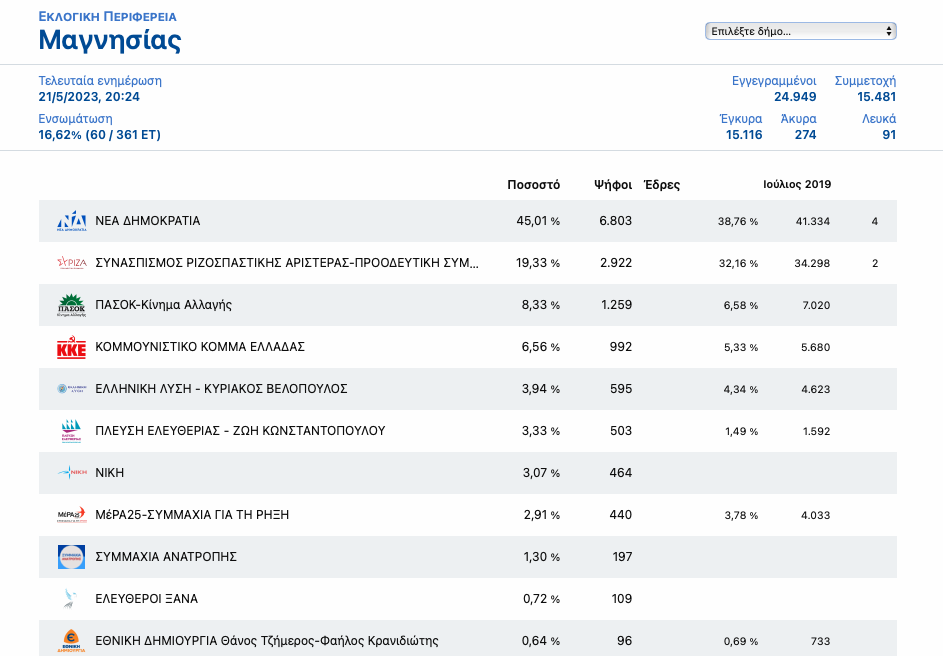The width and height of the screenshot is (943, 656).
Task: Select the ΣΥΝΑΣΠΙΣΜΟΣ ΡΙΖΟΣΠΑΣΤΙΚΗΣ ΑΡΙΣΤΕΡΑΣ party name
Action: coord(287,263)
